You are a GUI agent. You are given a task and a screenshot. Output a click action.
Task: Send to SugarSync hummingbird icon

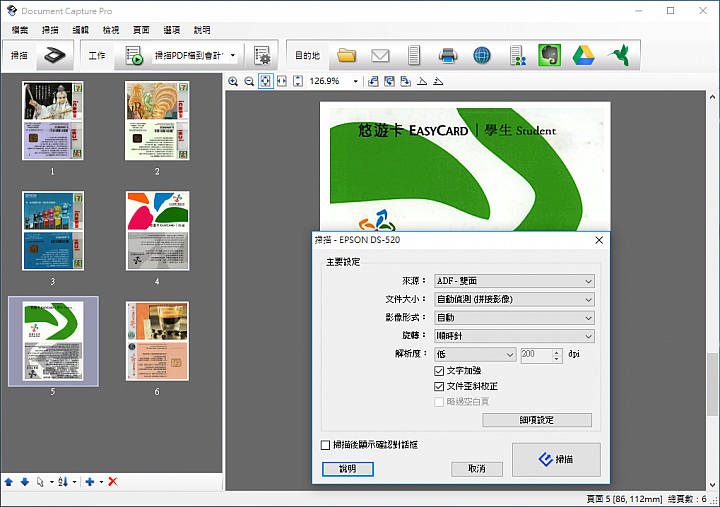pyautogui.click(x=618, y=55)
